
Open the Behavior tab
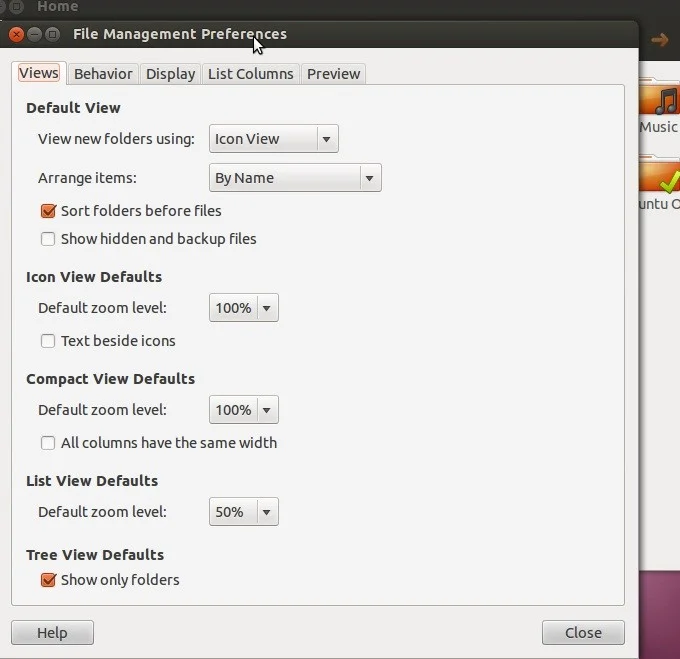[x=103, y=74]
